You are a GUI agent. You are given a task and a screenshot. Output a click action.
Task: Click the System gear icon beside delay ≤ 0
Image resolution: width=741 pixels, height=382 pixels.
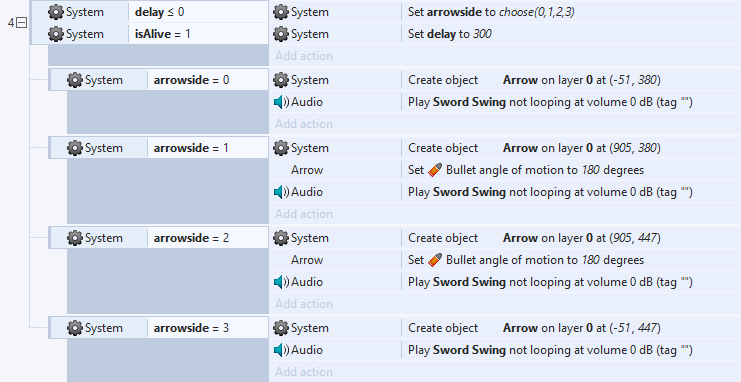tap(56, 12)
